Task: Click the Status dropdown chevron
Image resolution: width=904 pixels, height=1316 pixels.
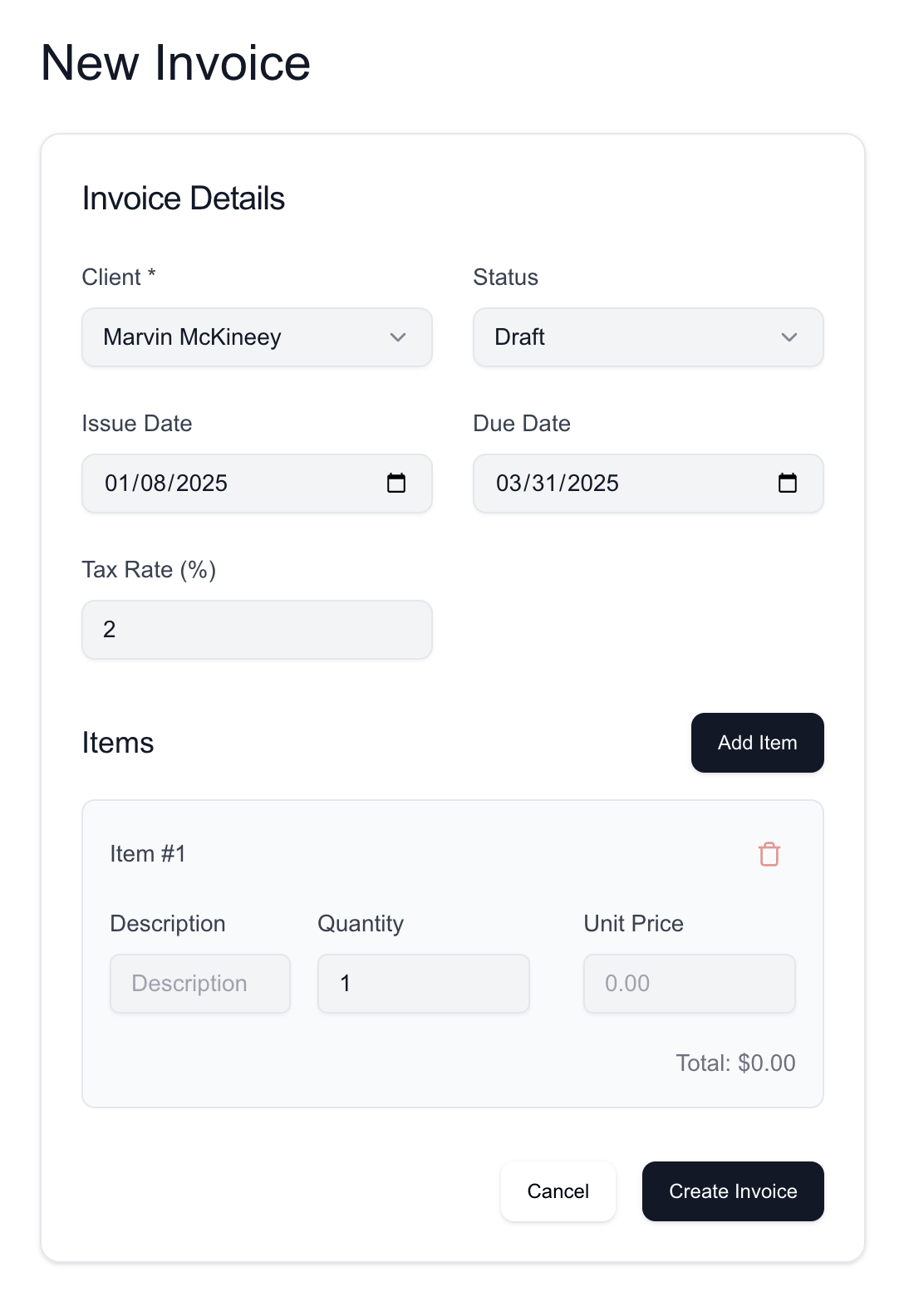Action: pyautogui.click(x=789, y=337)
